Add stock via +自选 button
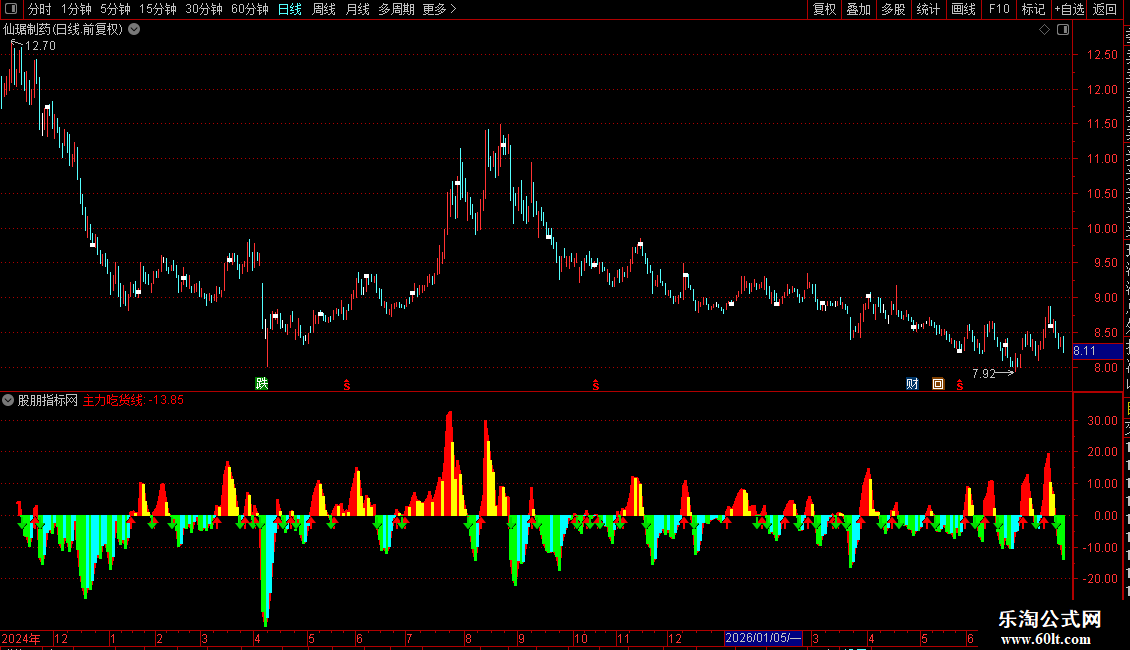 click(1069, 9)
